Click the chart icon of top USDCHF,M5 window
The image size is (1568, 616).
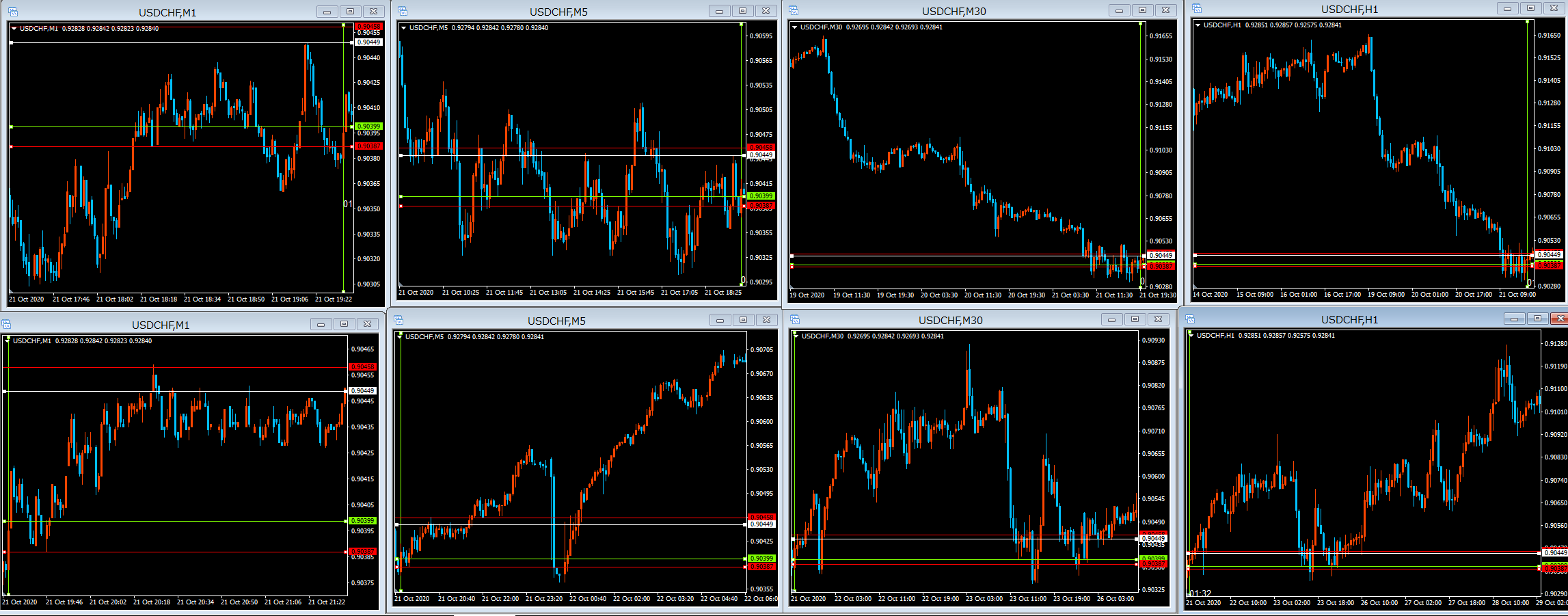pyautogui.click(x=403, y=11)
